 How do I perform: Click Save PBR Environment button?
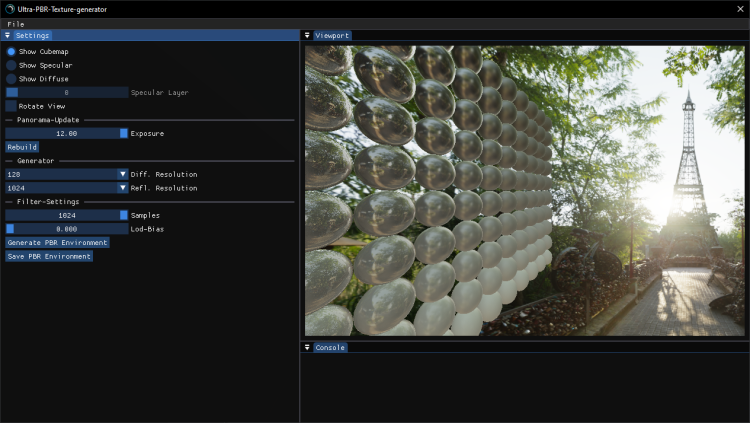click(49, 256)
